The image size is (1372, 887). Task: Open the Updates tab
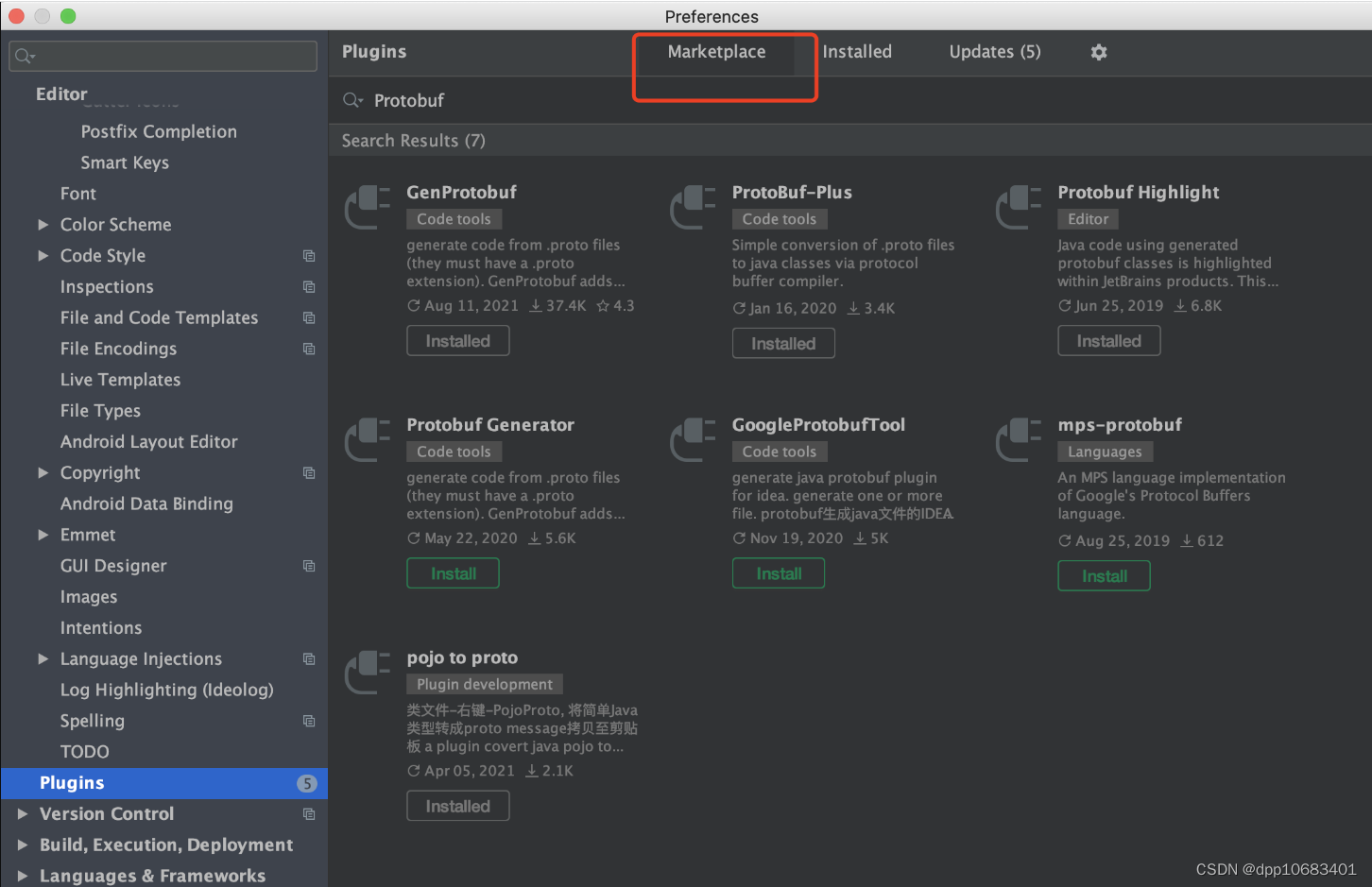pos(994,52)
